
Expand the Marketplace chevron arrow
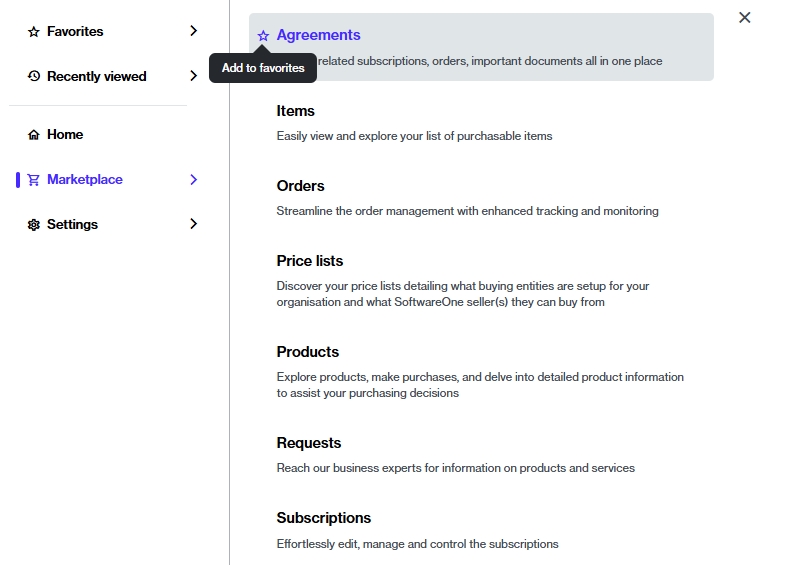coord(193,180)
